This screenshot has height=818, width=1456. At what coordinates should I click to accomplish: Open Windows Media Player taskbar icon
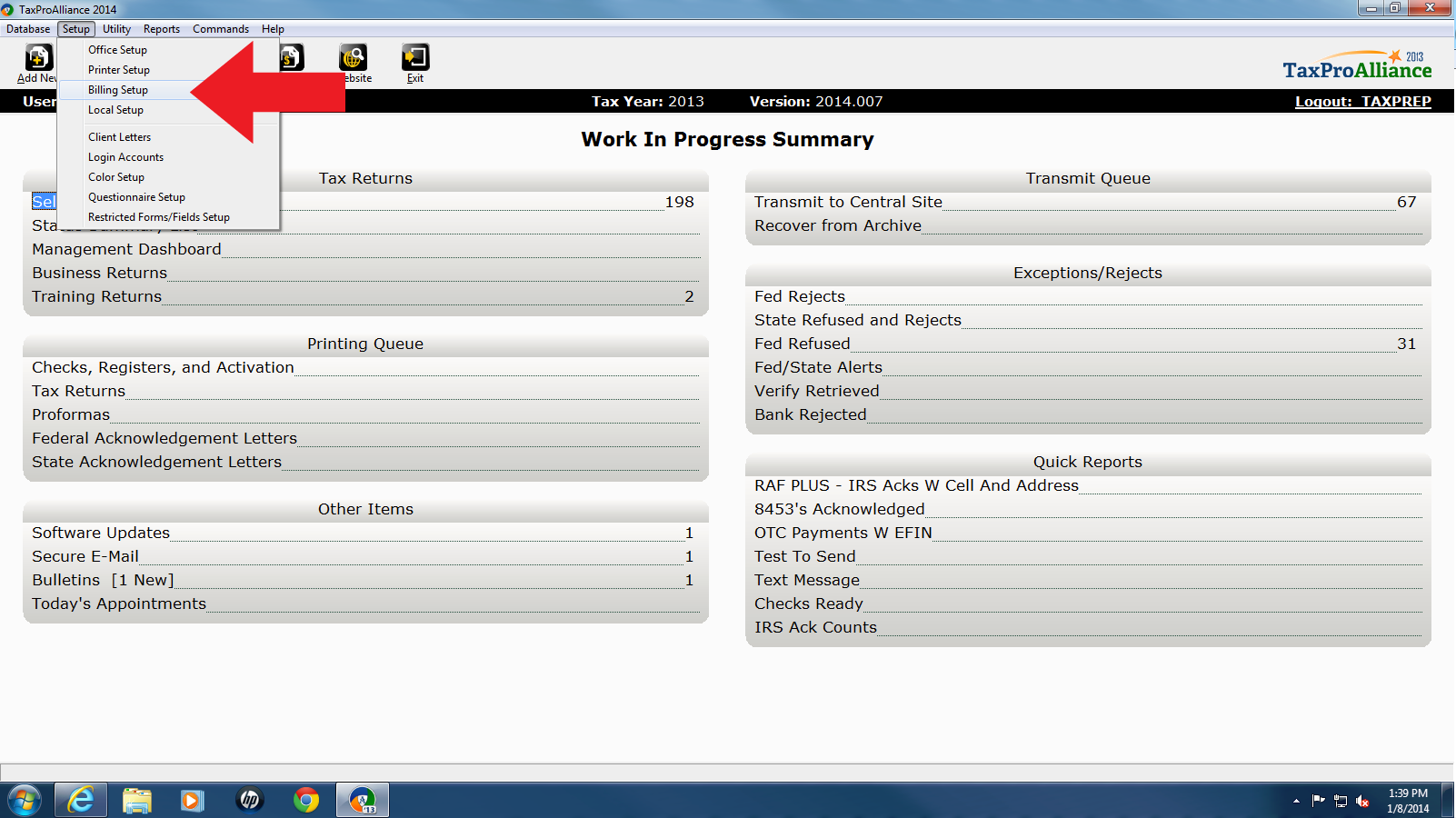click(x=192, y=801)
